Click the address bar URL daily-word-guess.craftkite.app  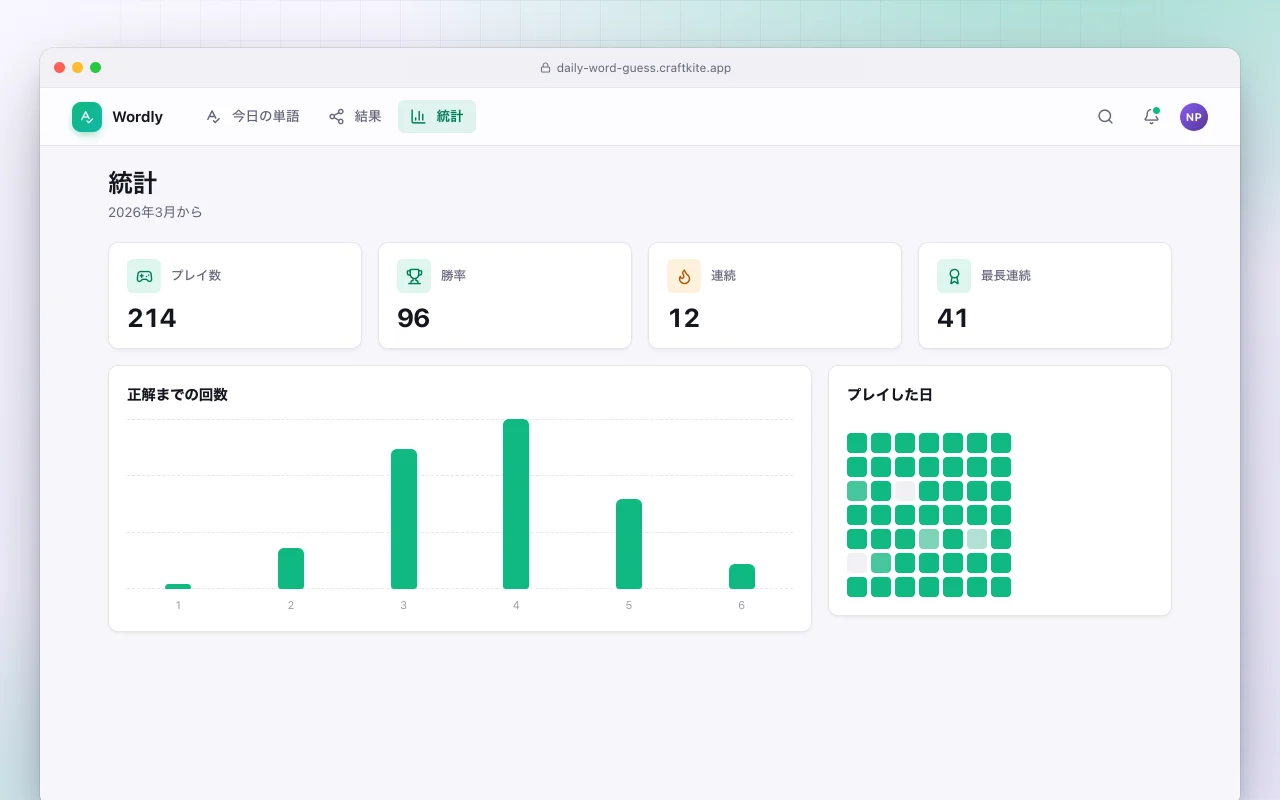pos(644,68)
